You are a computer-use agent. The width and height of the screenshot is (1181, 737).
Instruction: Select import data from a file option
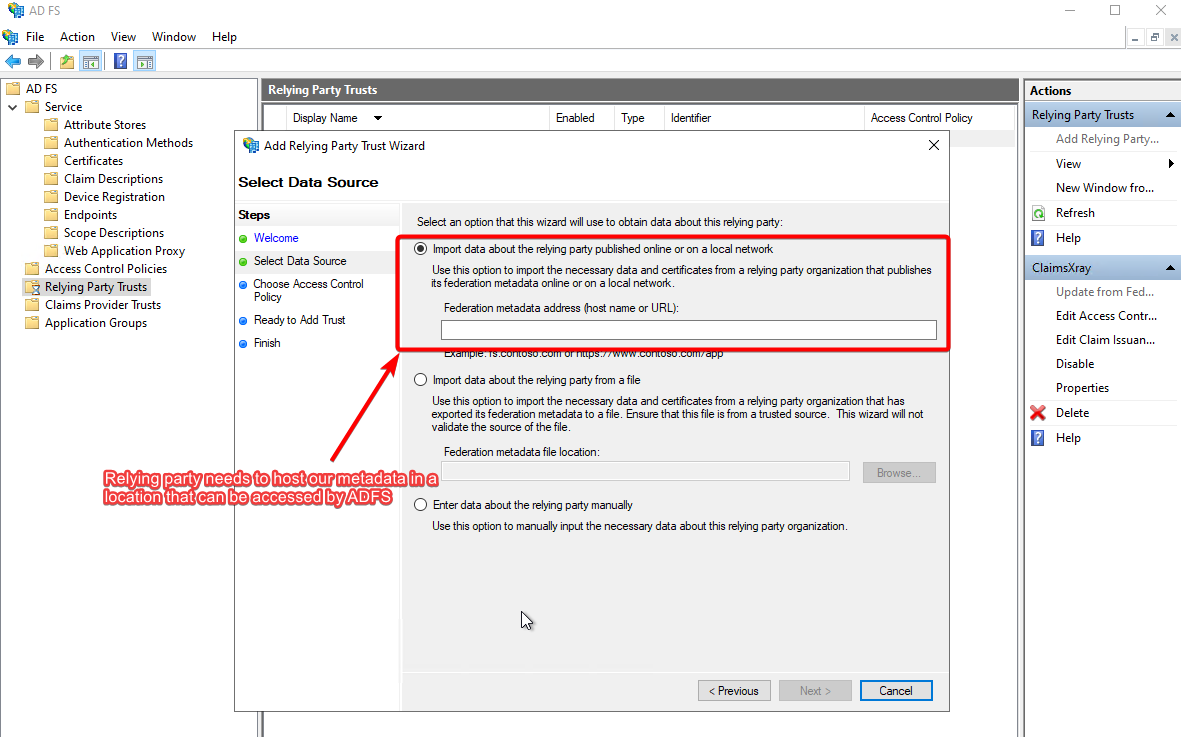tap(420, 380)
